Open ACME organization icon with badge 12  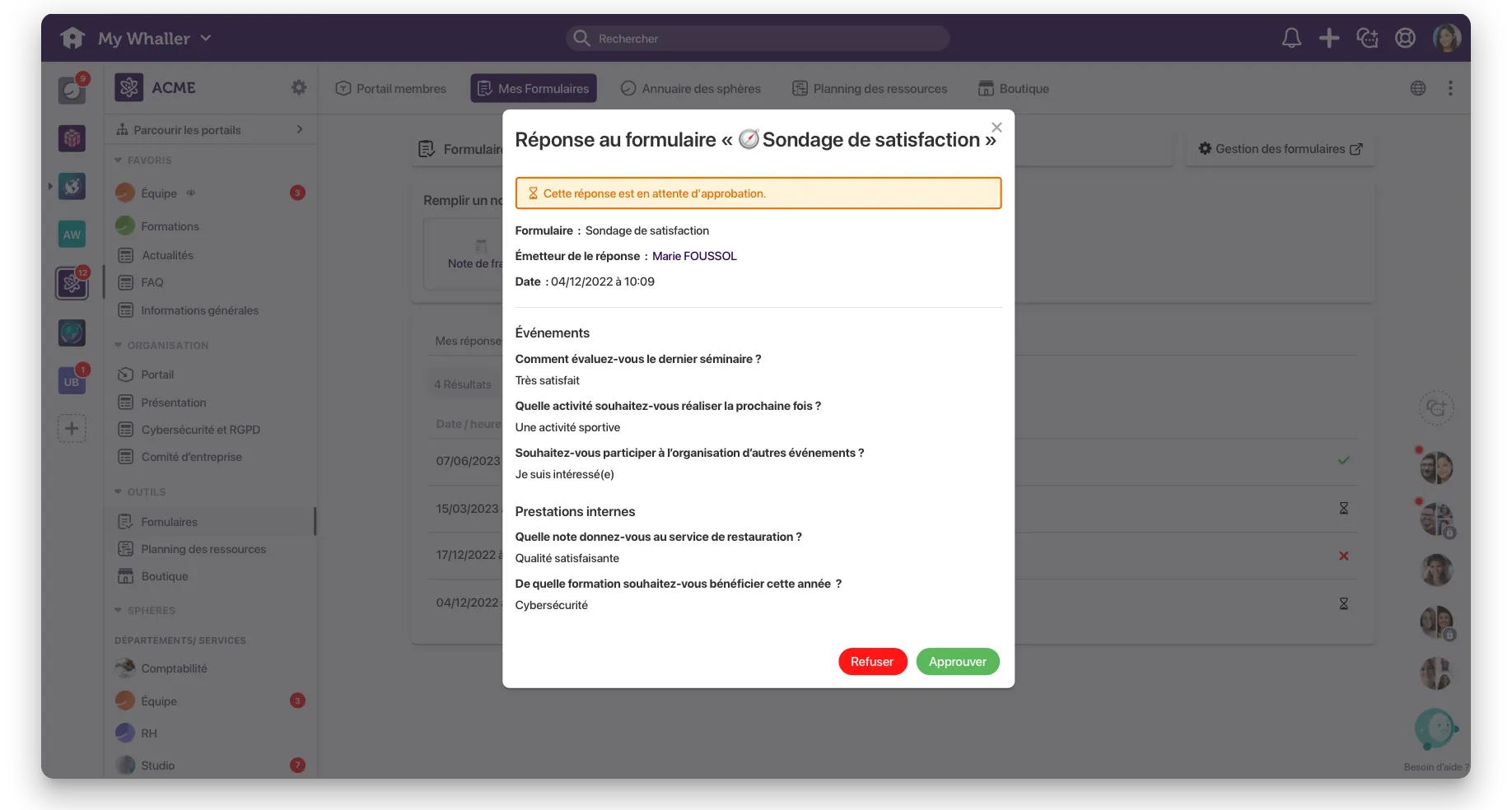pos(72,283)
